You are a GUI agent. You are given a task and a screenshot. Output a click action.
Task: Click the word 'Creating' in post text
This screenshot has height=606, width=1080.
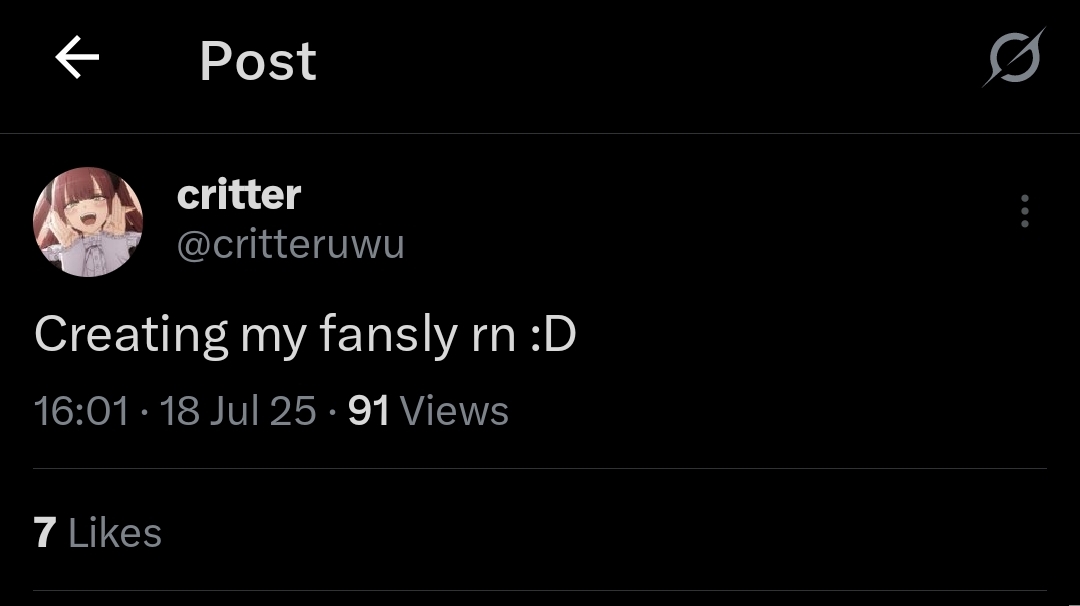tap(131, 335)
